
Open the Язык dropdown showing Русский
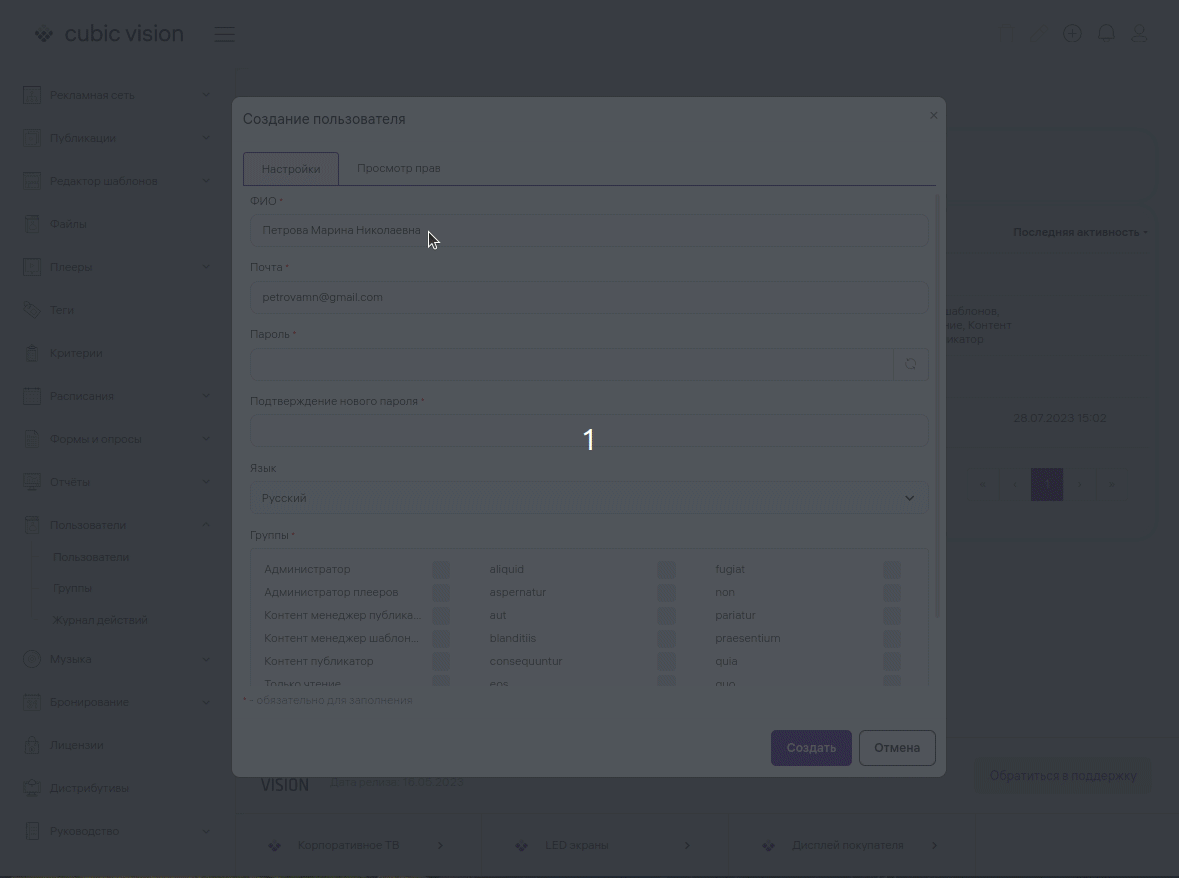point(588,498)
